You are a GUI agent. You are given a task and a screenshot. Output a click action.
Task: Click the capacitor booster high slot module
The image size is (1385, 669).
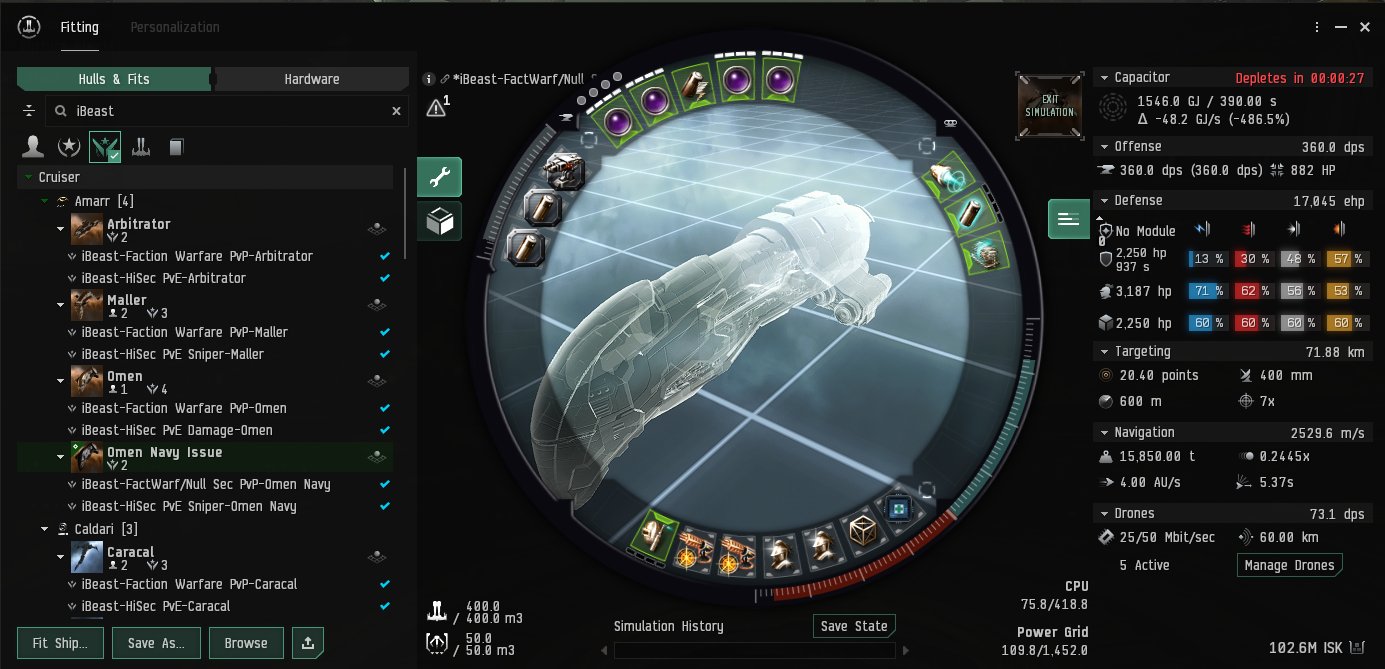tap(696, 89)
